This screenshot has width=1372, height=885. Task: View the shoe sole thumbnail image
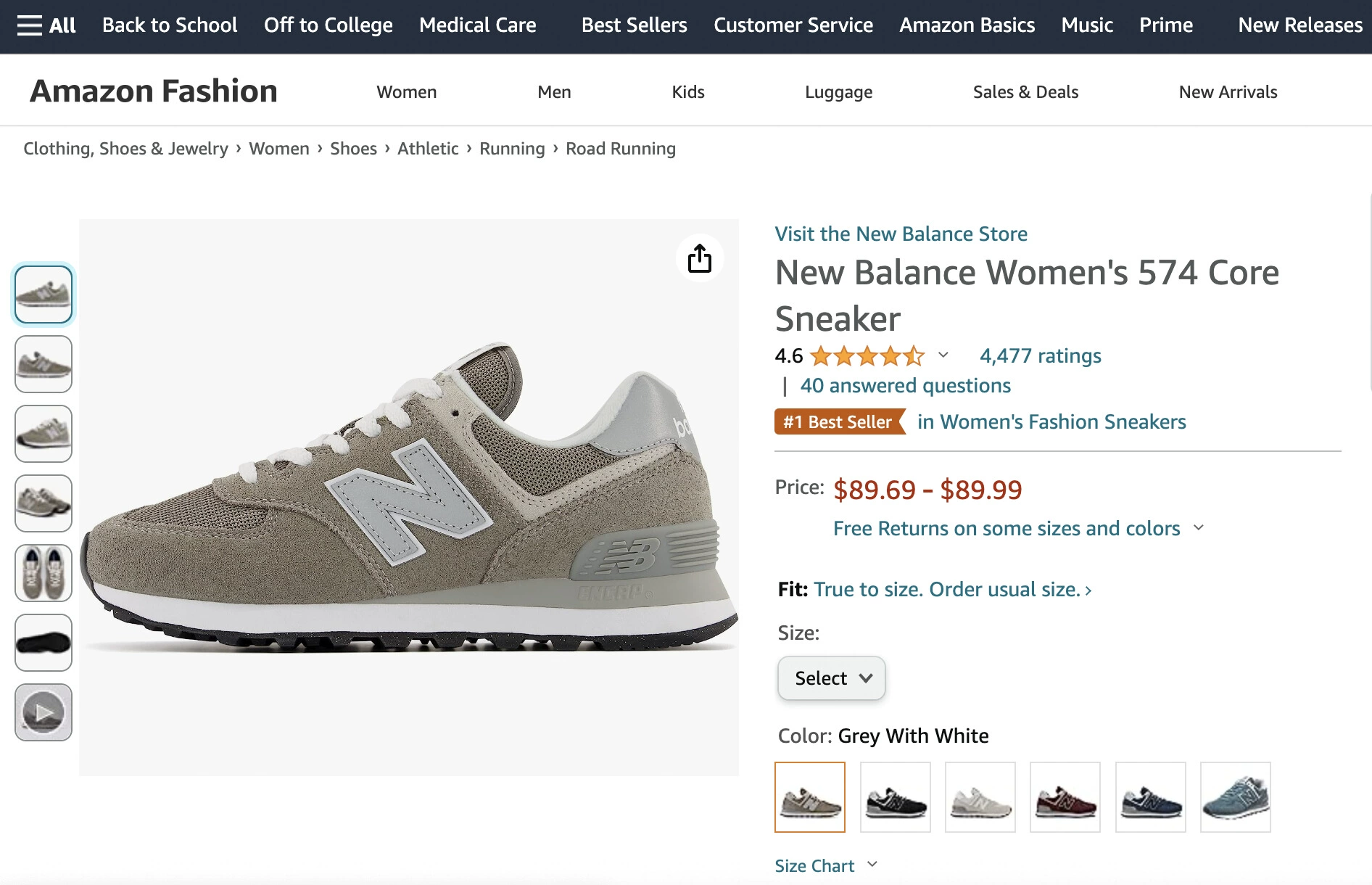pyautogui.click(x=44, y=643)
